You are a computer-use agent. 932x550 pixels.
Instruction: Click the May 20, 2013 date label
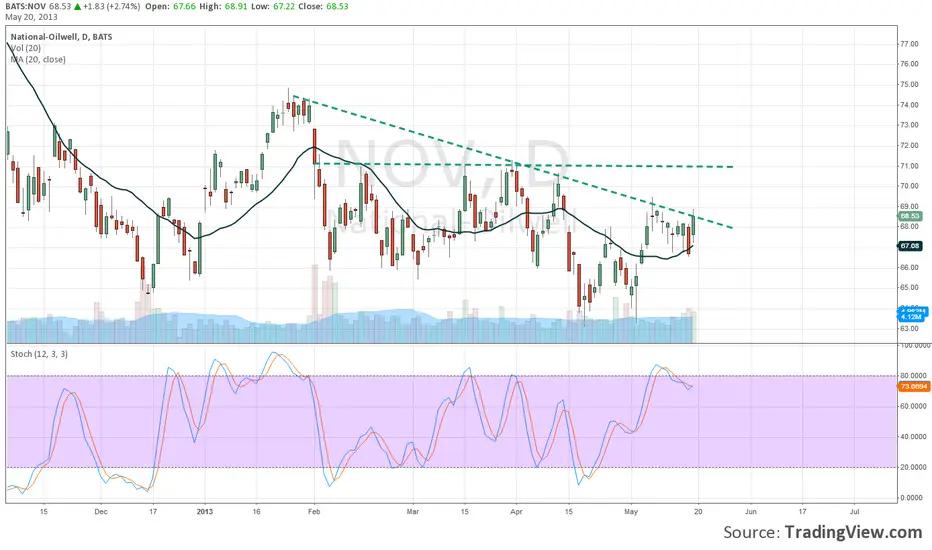pyautogui.click(x=32, y=17)
